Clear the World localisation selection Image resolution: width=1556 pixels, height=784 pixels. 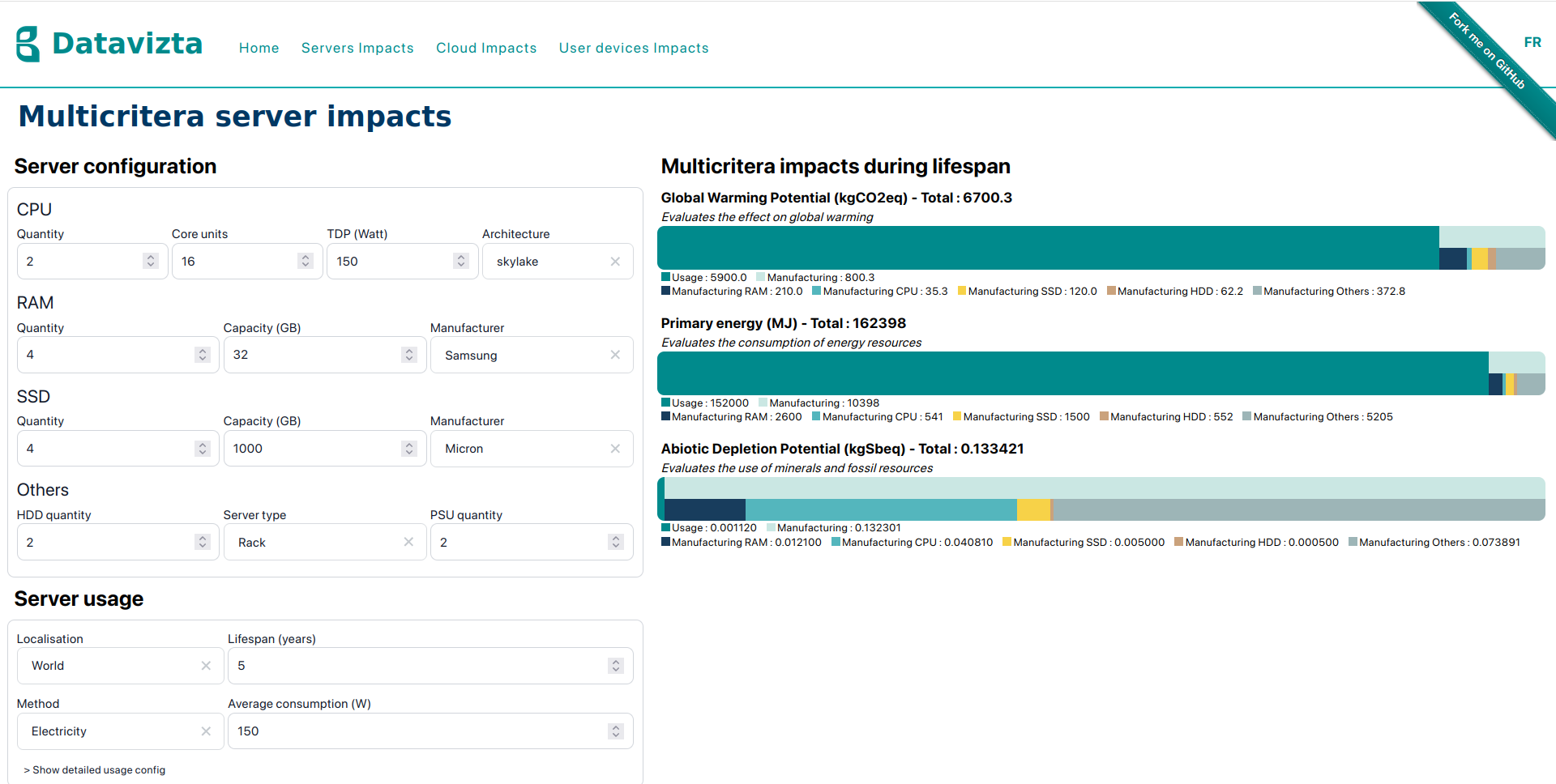[206, 666]
